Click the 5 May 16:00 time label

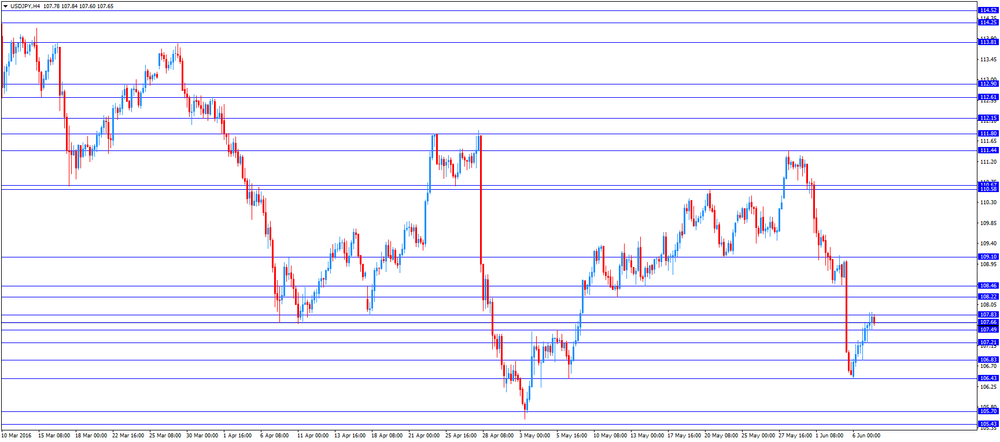tap(571, 435)
